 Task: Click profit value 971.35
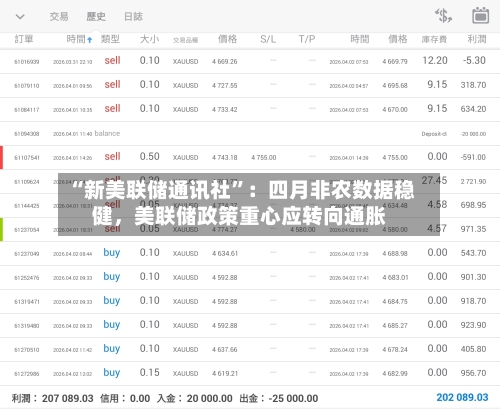[x=473, y=229]
